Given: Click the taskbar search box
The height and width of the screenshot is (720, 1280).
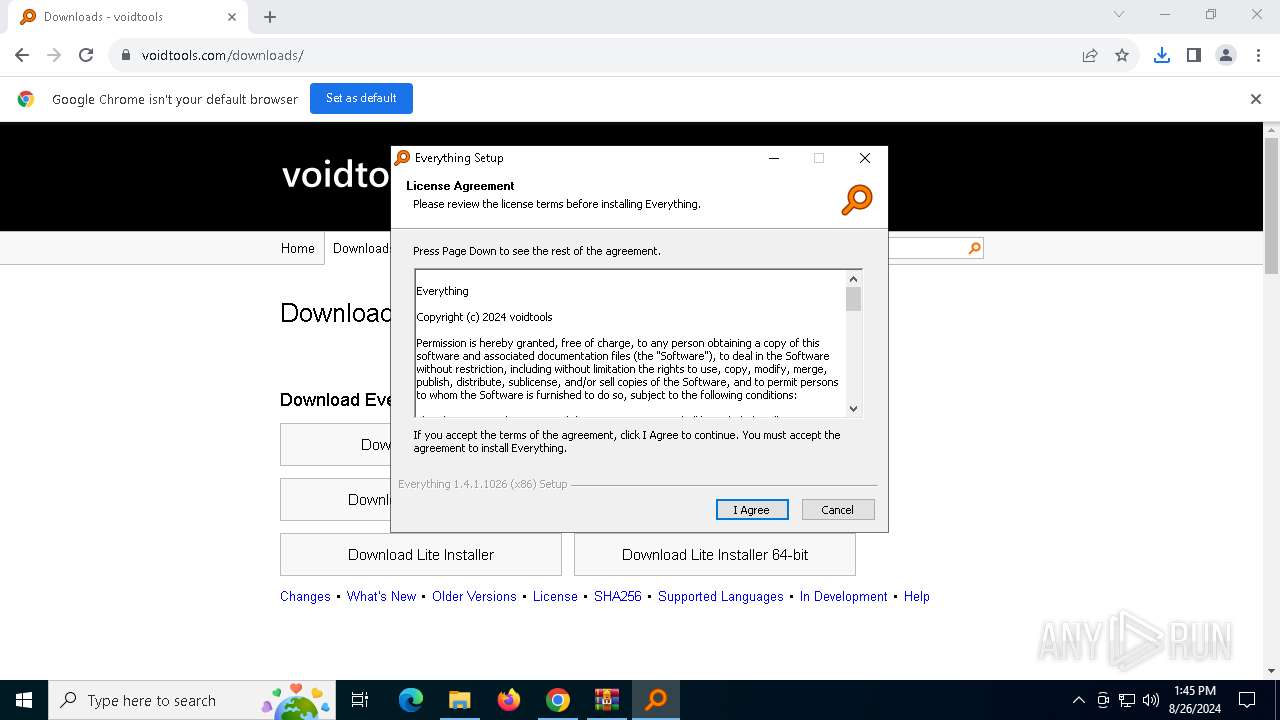Looking at the screenshot, I should point(192,700).
